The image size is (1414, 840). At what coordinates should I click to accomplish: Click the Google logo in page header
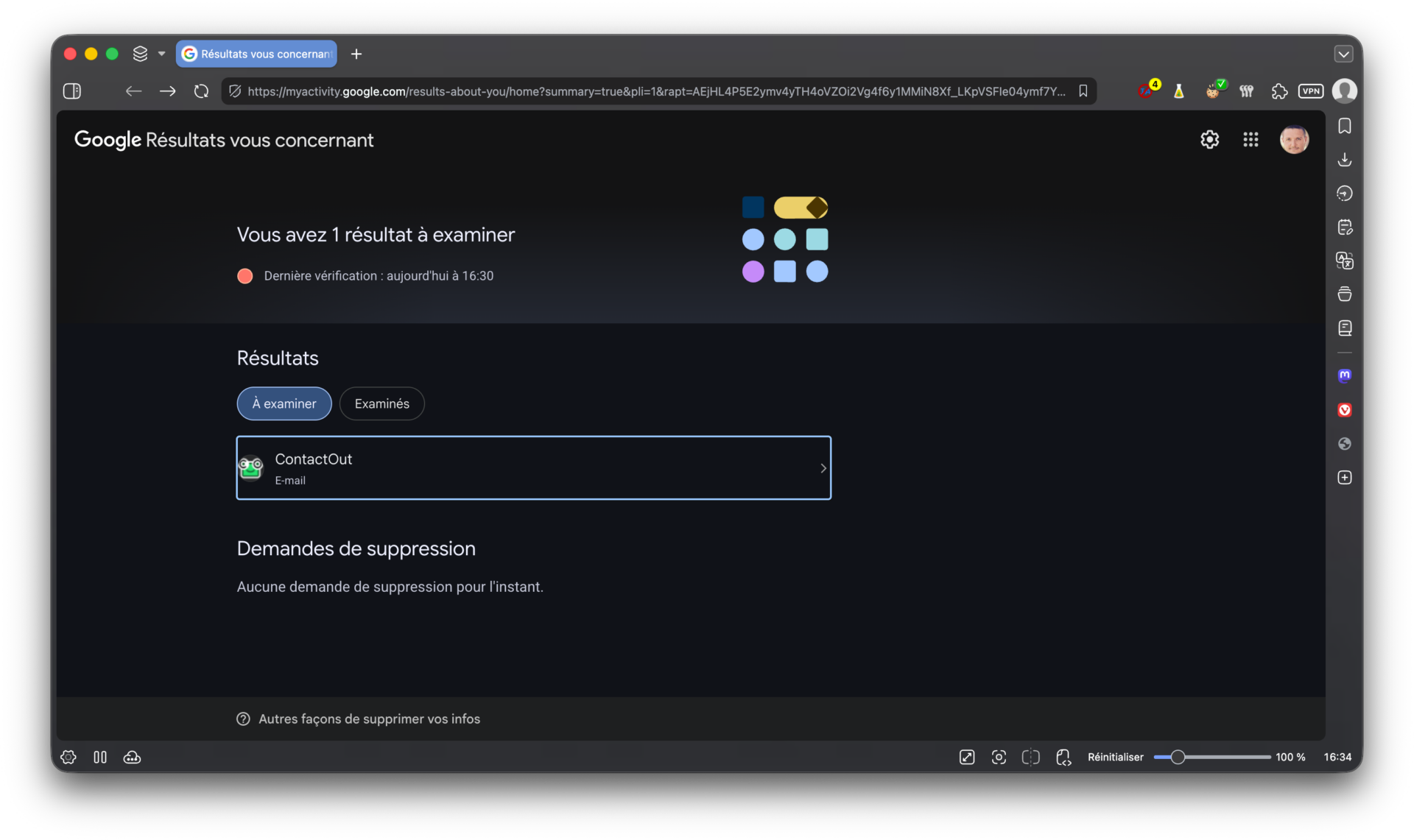coord(108,140)
